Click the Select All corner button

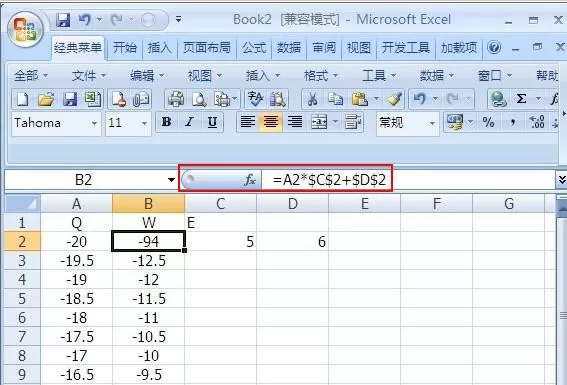point(22,204)
